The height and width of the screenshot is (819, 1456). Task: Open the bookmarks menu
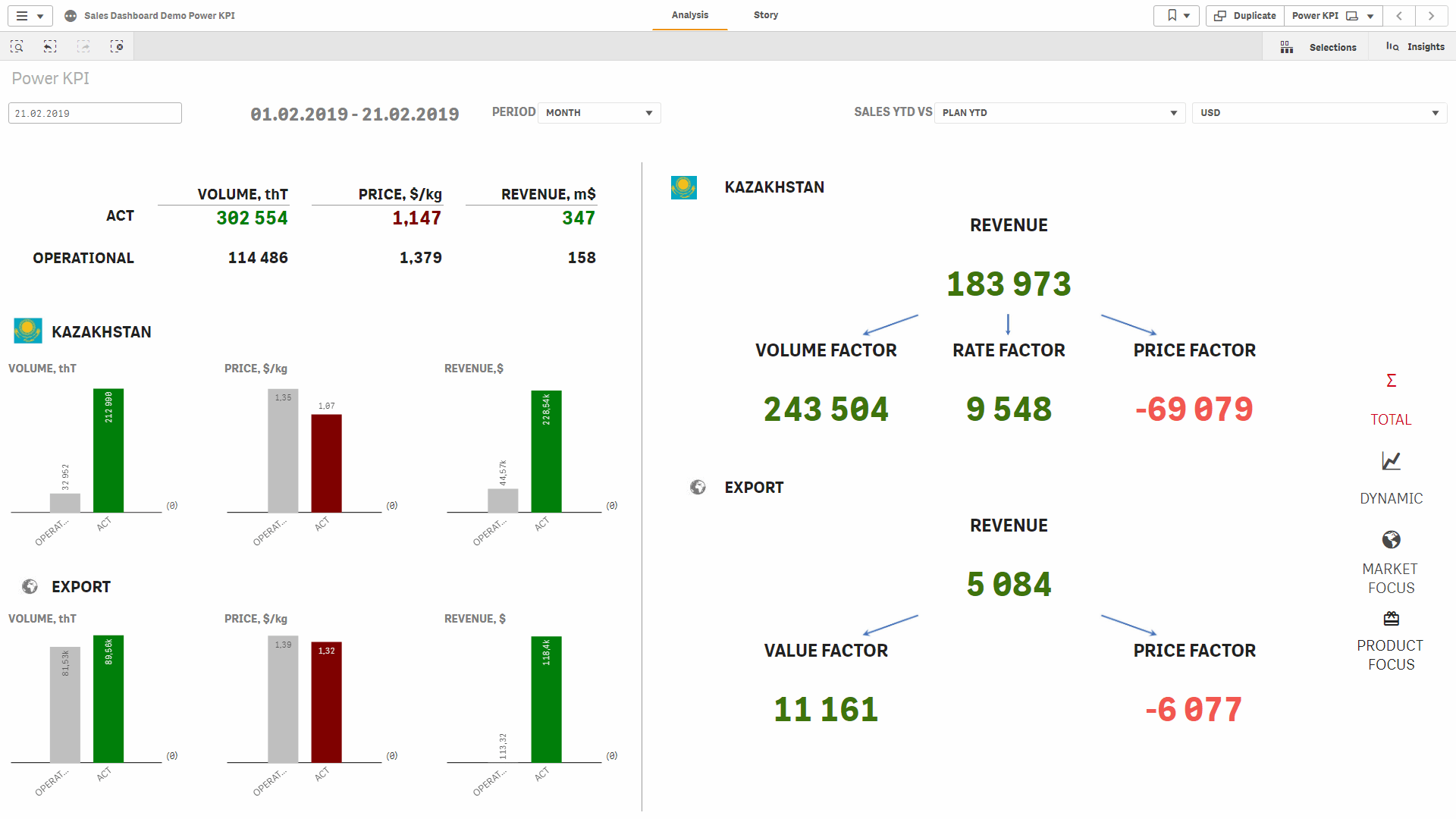(1176, 15)
